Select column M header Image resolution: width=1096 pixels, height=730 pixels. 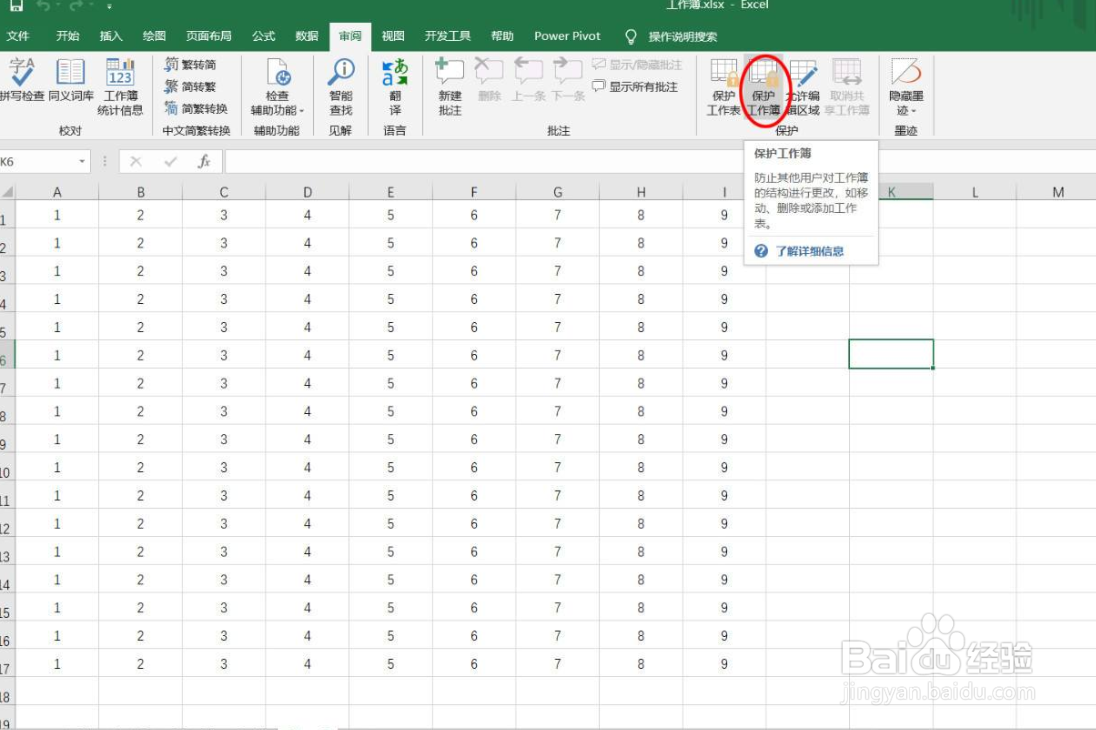(x=1058, y=192)
